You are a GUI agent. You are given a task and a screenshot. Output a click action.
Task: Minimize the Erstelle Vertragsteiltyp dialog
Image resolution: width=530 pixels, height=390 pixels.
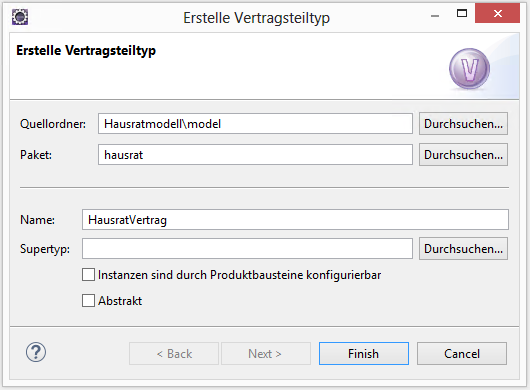[435, 15]
